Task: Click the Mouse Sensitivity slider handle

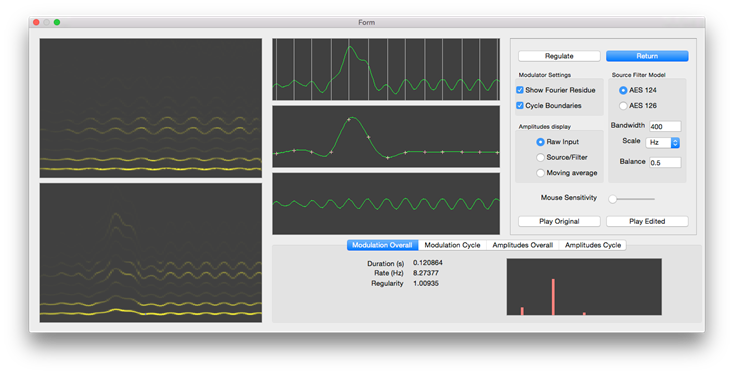Action: 612,199
